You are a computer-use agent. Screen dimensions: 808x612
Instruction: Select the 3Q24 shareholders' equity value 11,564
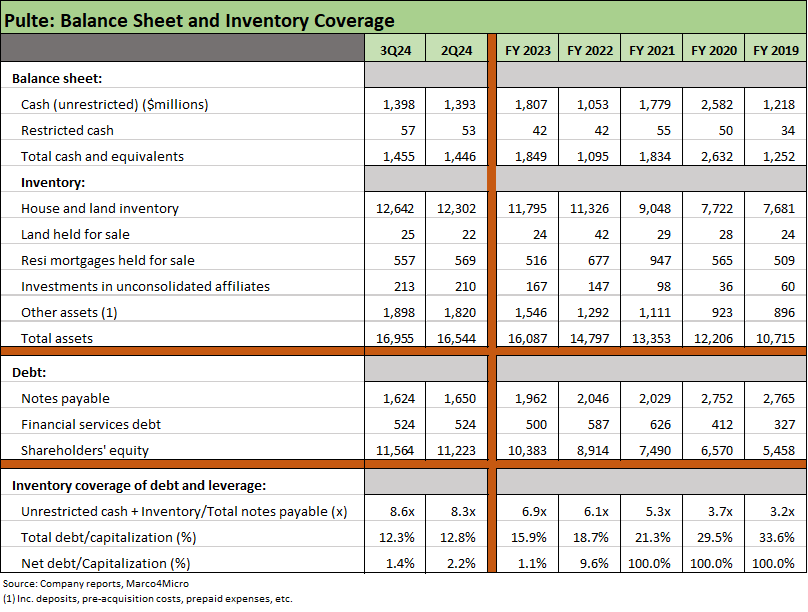coord(395,451)
